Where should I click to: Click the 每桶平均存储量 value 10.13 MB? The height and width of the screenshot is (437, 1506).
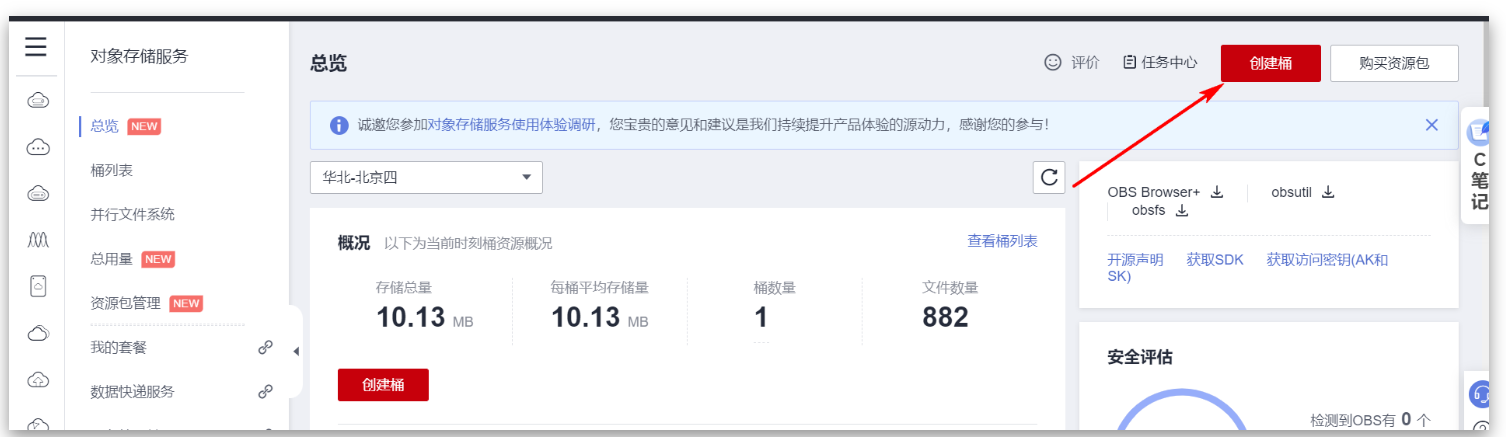[x=599, y=318]
